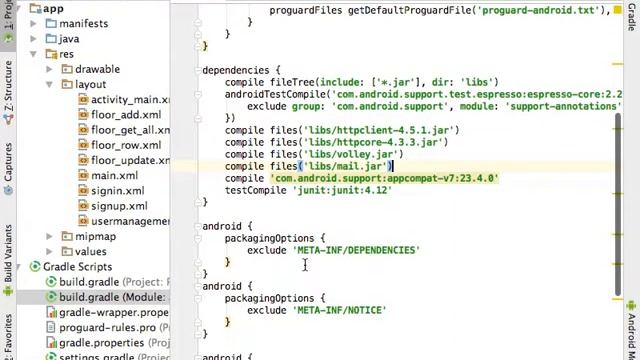Select floor_row.xml in the tree
Screen dimensions: 640x360
[126, 145]
